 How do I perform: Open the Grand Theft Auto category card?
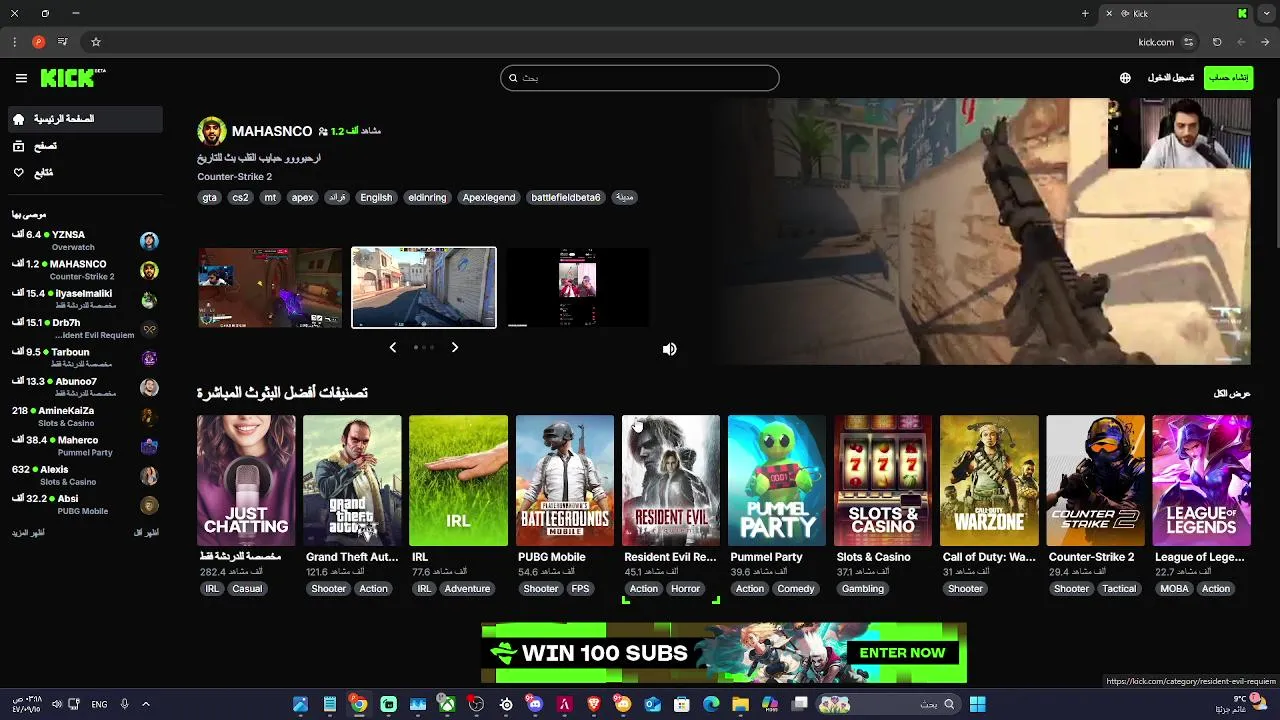coord(352,481)
